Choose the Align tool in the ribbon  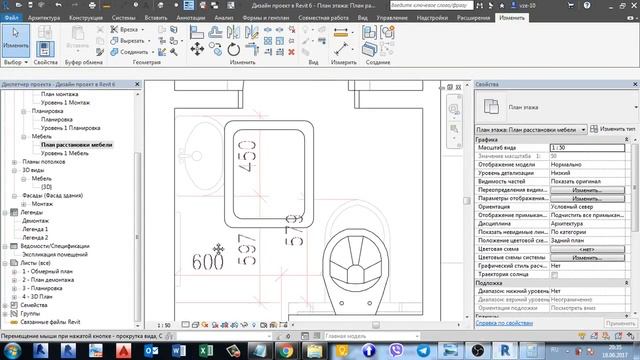point(197,32)
